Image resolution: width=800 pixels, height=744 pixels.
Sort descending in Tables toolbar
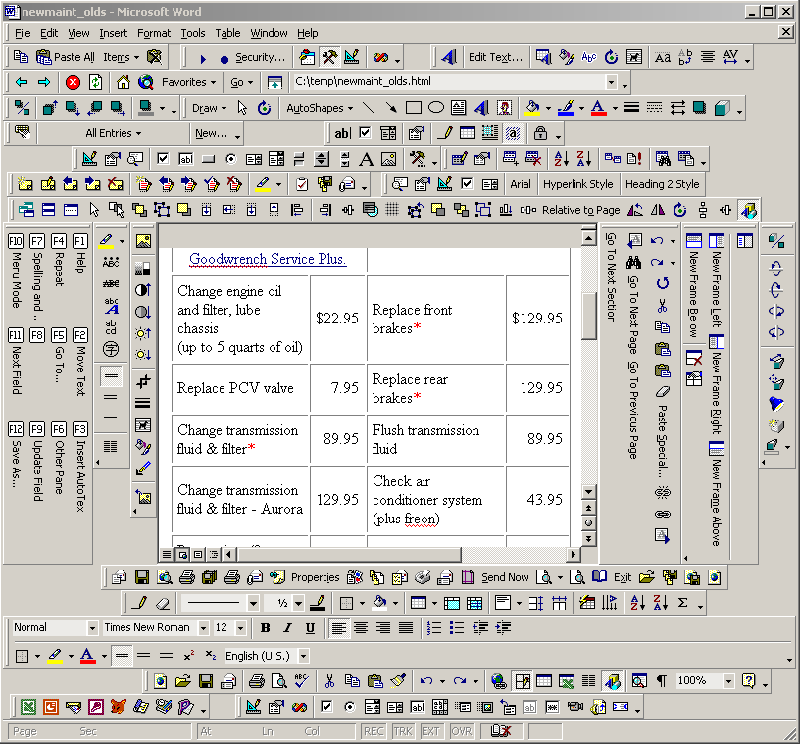tap(661, 603)
